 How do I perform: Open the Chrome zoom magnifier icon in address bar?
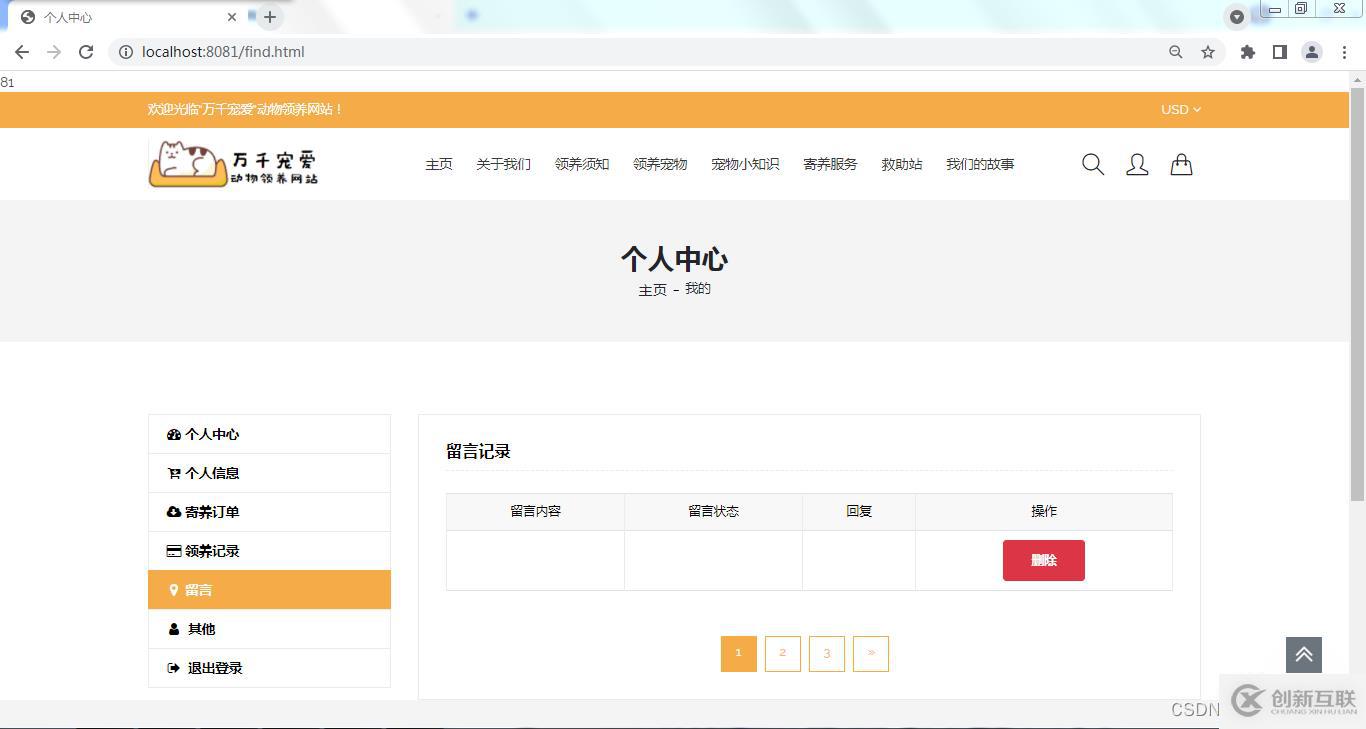[x=1176, y=52]
